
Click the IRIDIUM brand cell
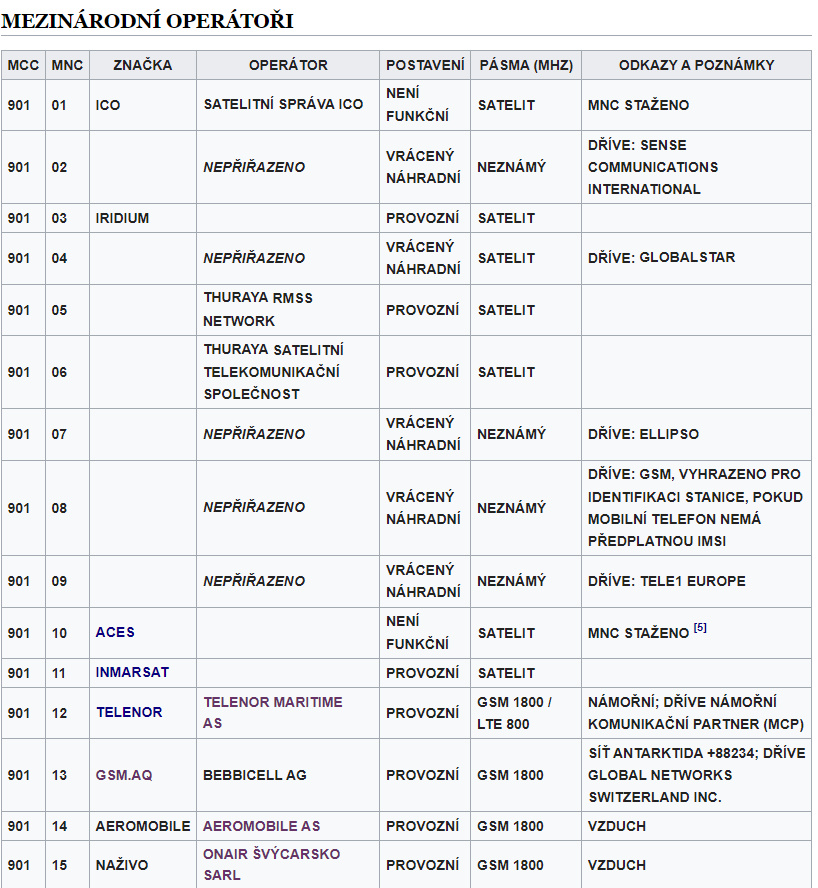tap(122, 218)
